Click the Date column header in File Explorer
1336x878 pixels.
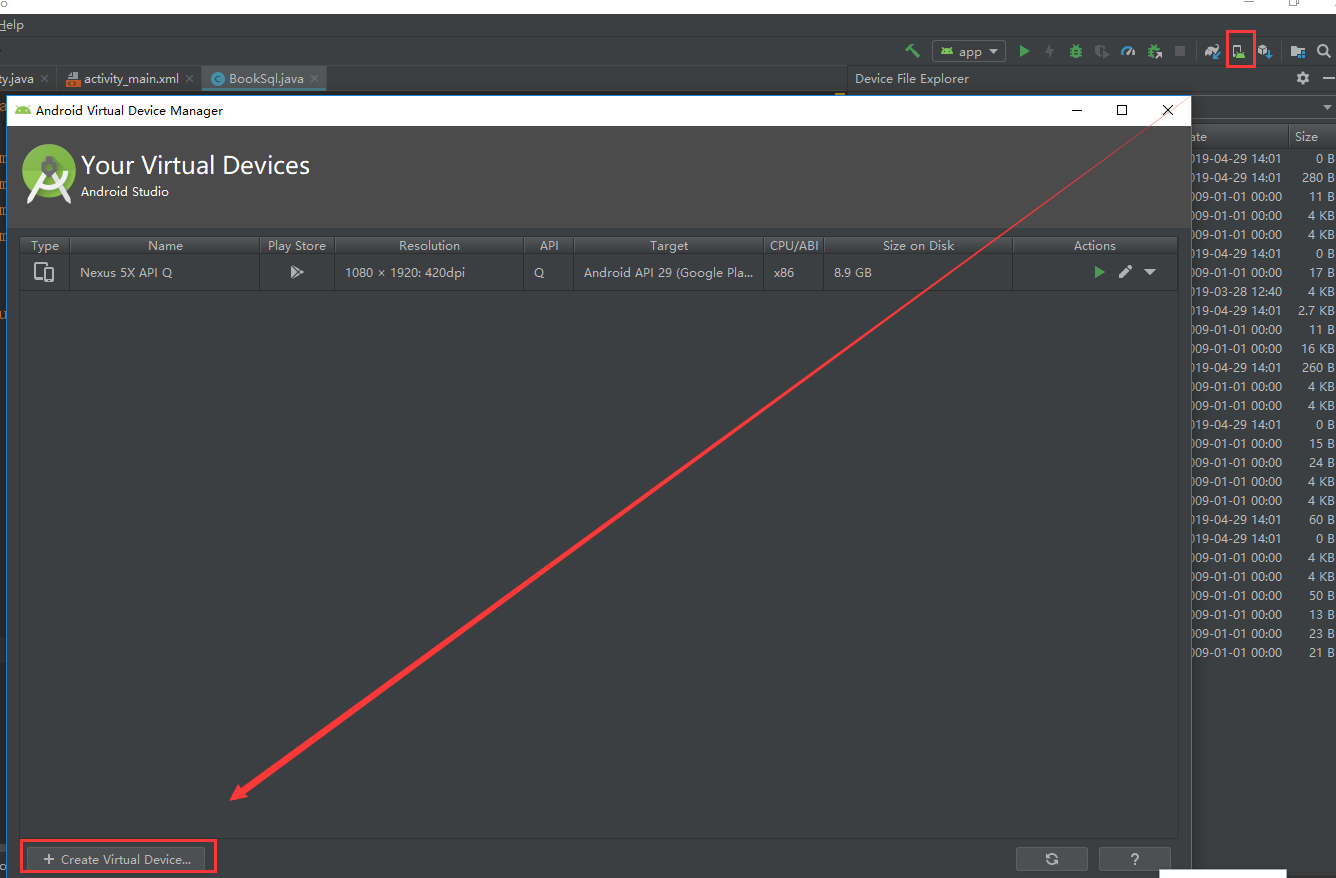(1238, 137)
